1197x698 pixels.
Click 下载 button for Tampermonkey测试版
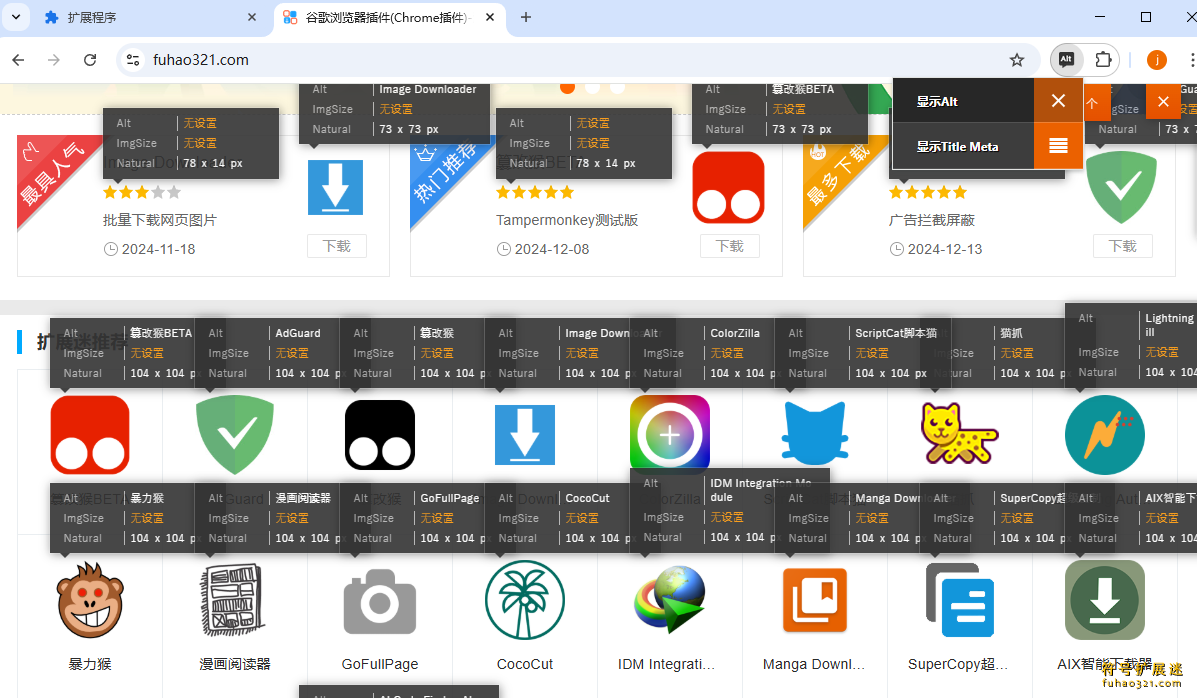click(x=730, y=246)
